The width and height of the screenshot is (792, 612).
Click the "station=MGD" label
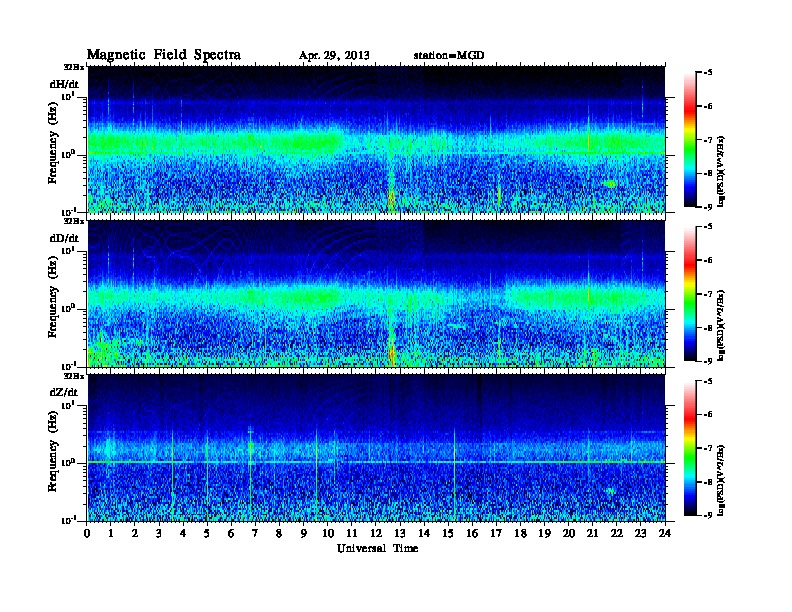[x=449, y=56]
